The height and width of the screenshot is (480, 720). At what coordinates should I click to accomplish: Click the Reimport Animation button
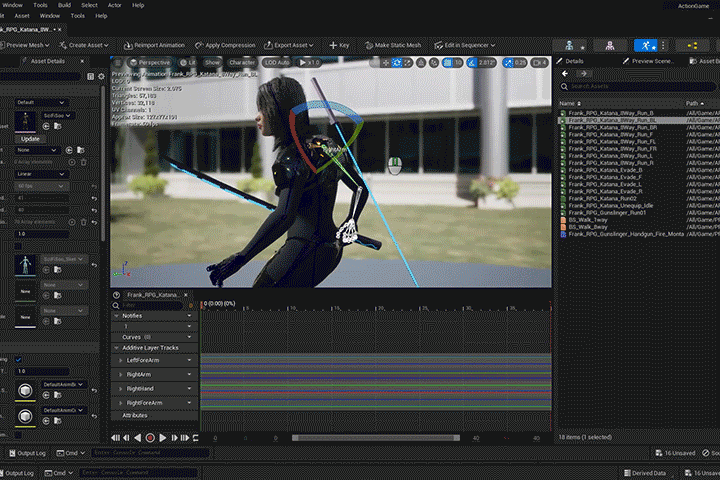(154, 45)
